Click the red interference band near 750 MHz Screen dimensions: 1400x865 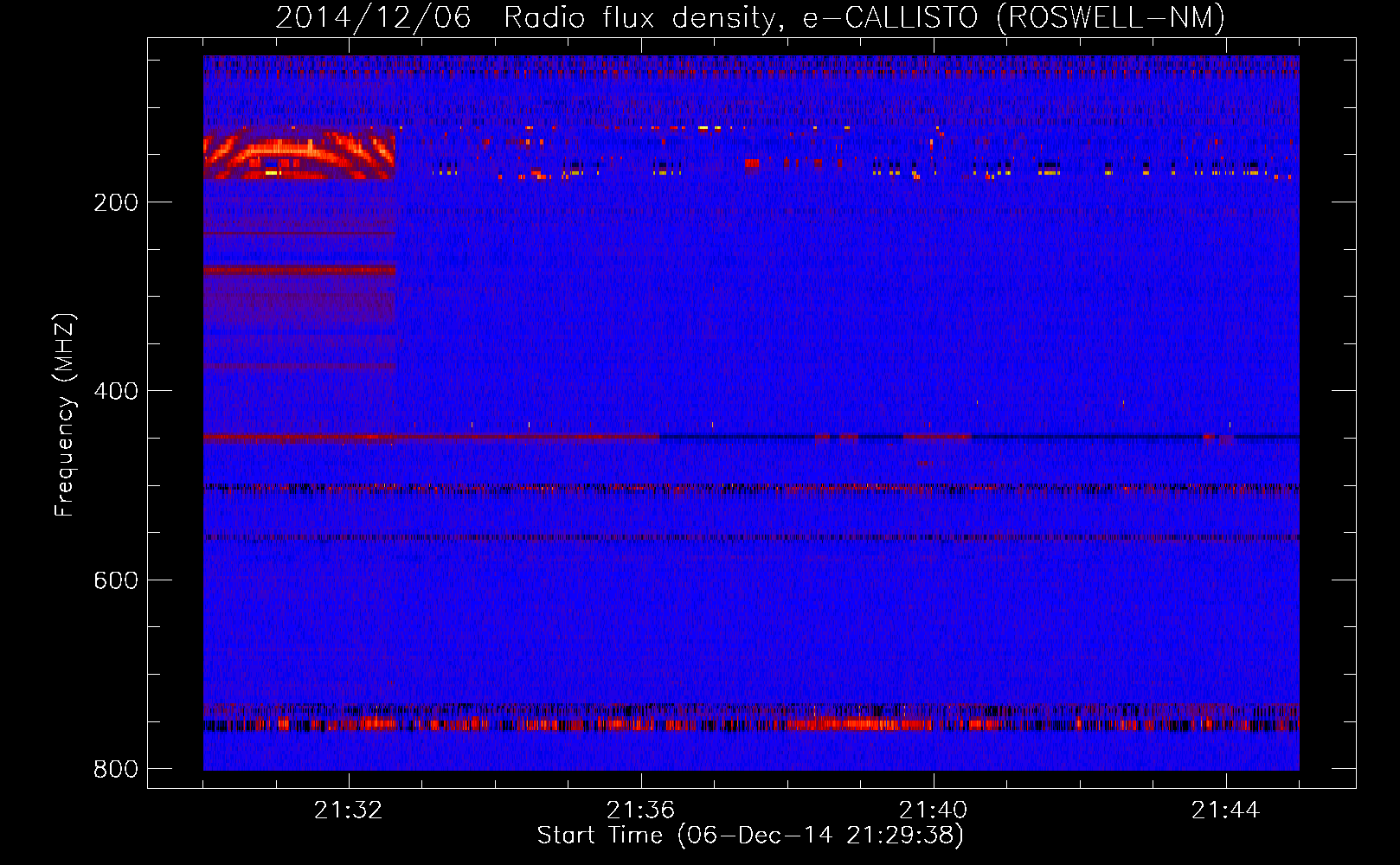coord(751,723)
